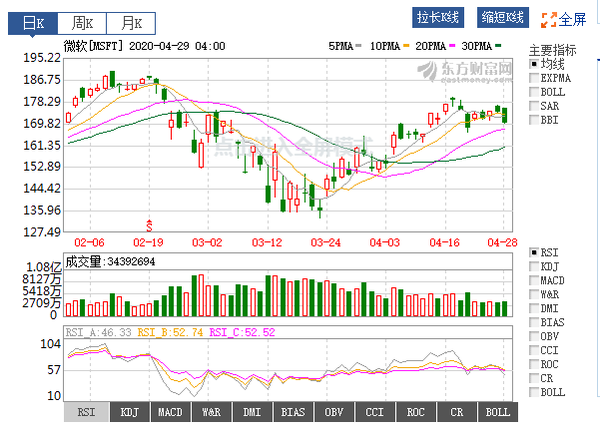This screenshot has height=430, width=600.
Task: Click the RSI_B:52.74 value label
Action: click(170, 332)
